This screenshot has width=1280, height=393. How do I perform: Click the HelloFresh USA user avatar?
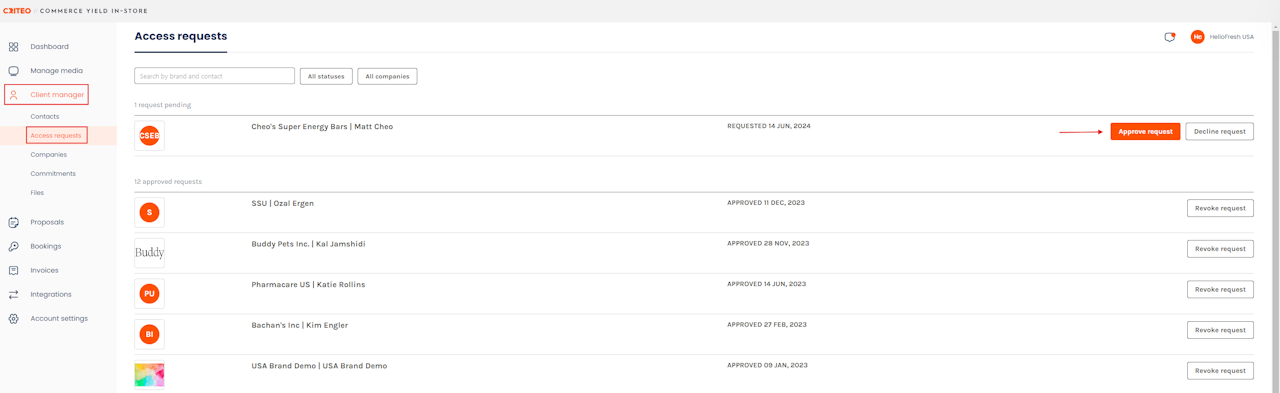tap(1197, 37)
